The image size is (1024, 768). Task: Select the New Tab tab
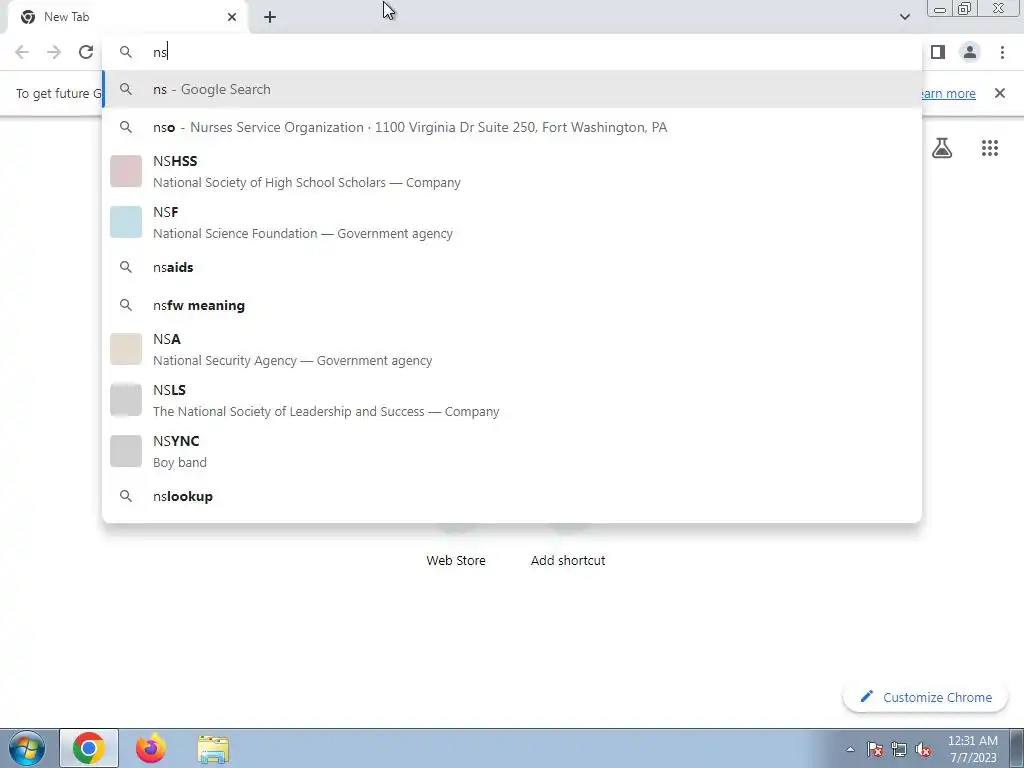tap(128, 17)
